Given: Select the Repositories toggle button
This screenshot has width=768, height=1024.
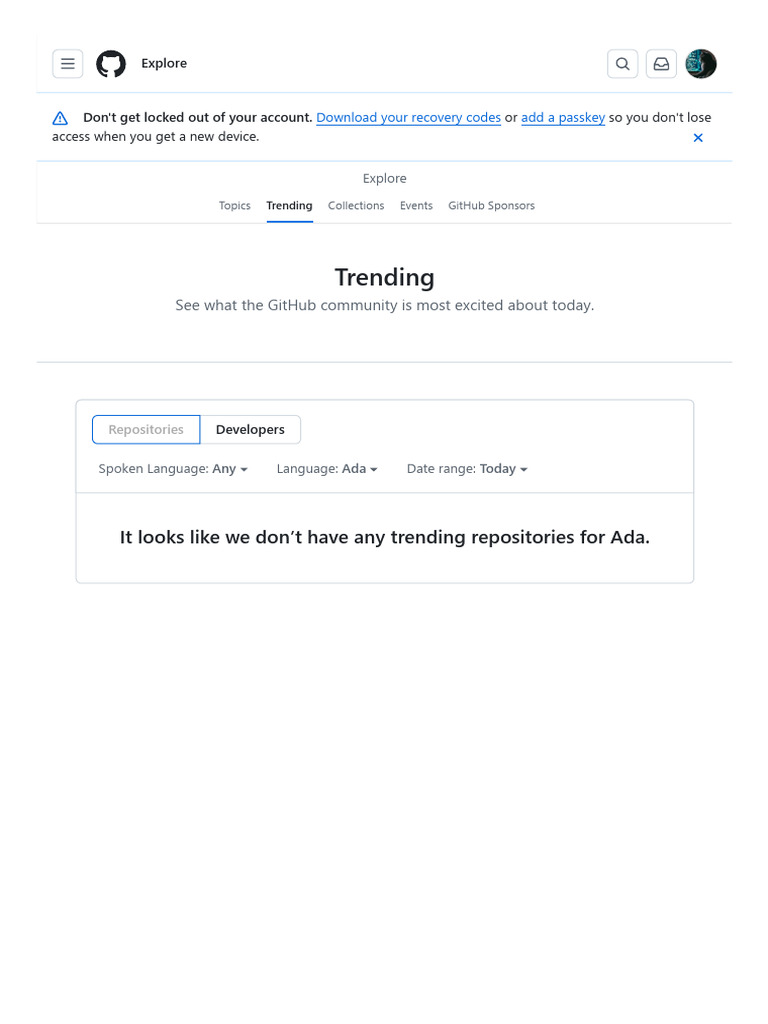Looking at the screenshot, I should click(x=146, y=430).
